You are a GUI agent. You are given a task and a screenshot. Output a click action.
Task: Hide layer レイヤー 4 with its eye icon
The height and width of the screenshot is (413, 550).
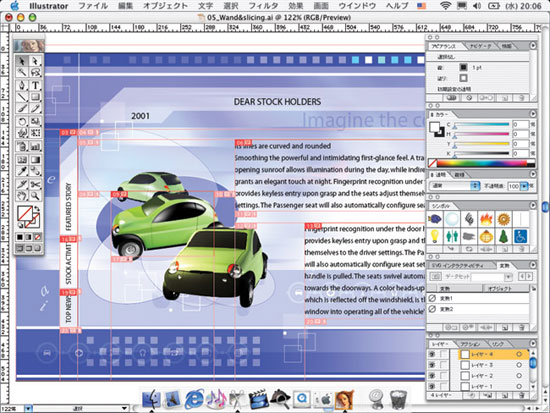click(x=432, y=355)
